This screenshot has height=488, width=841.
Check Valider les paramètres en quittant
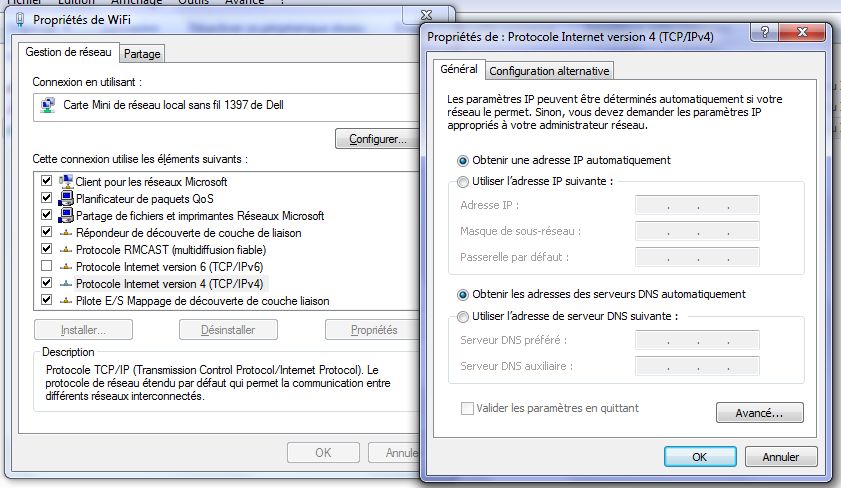pyautogui.click(x=467, y=409)
